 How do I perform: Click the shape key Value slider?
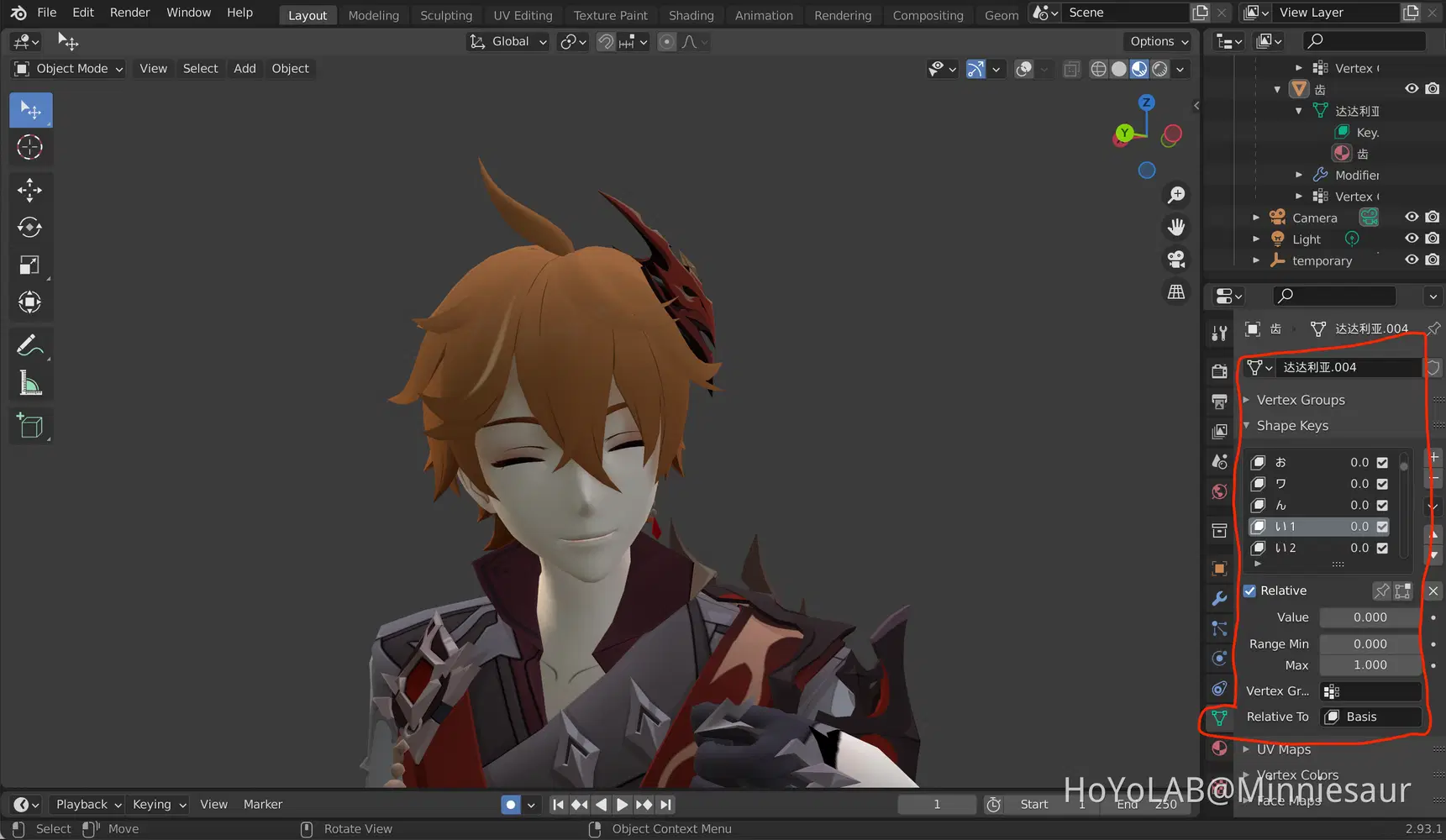click(x=1370, y=617)
